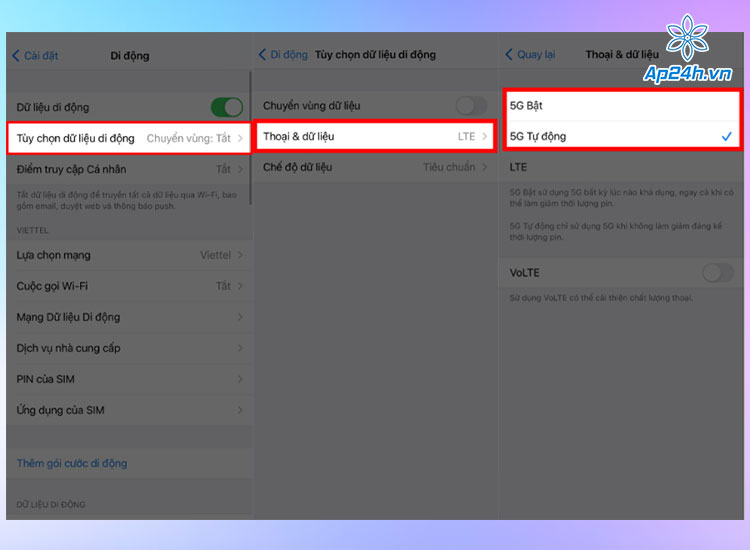Image resolution: width=750 pixels, height=550 pixels.
Task: Click the Di động scrollbar
Action: click(250, 138)
